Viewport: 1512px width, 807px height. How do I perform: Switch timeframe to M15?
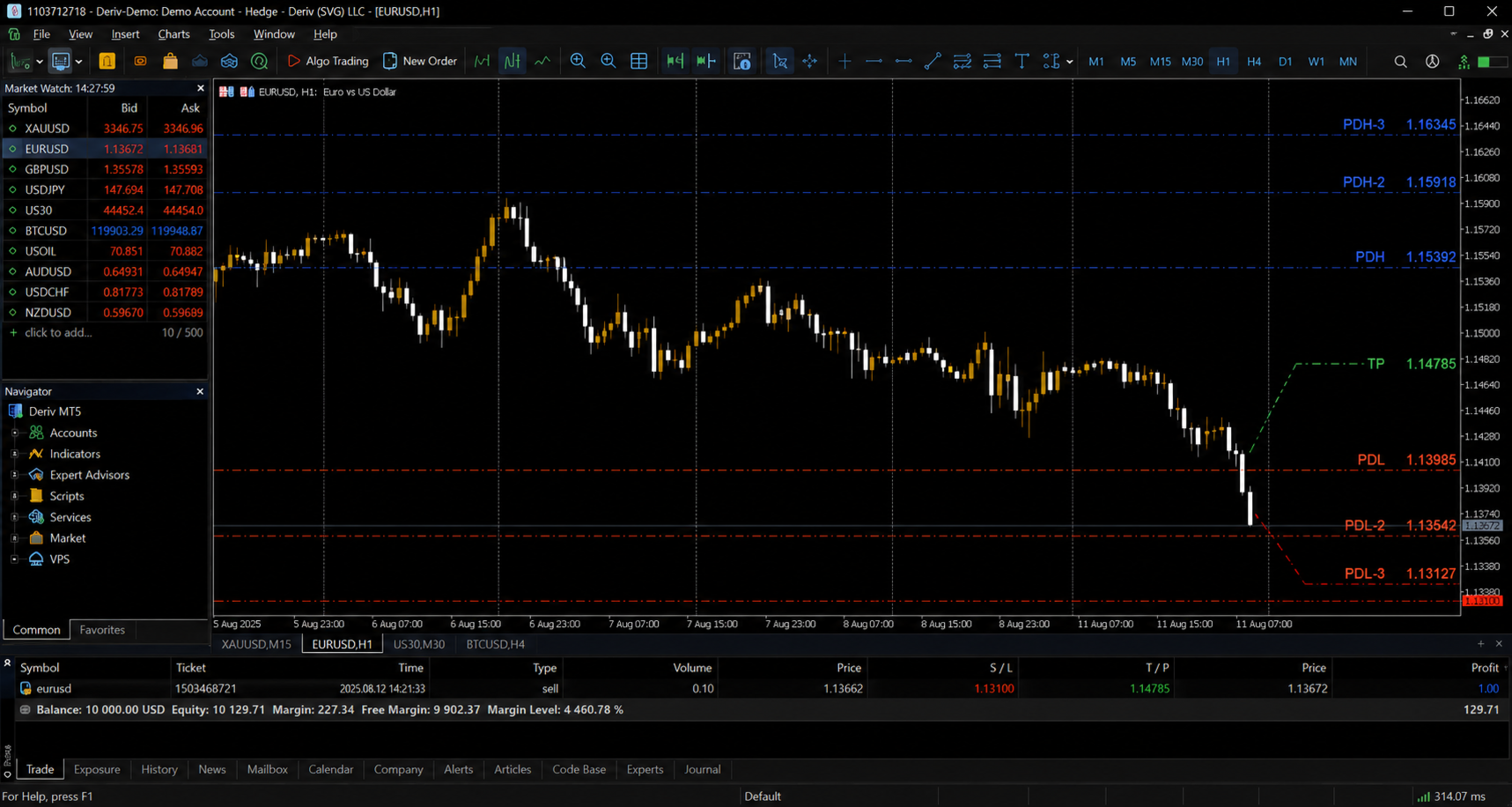point(1161,62)
